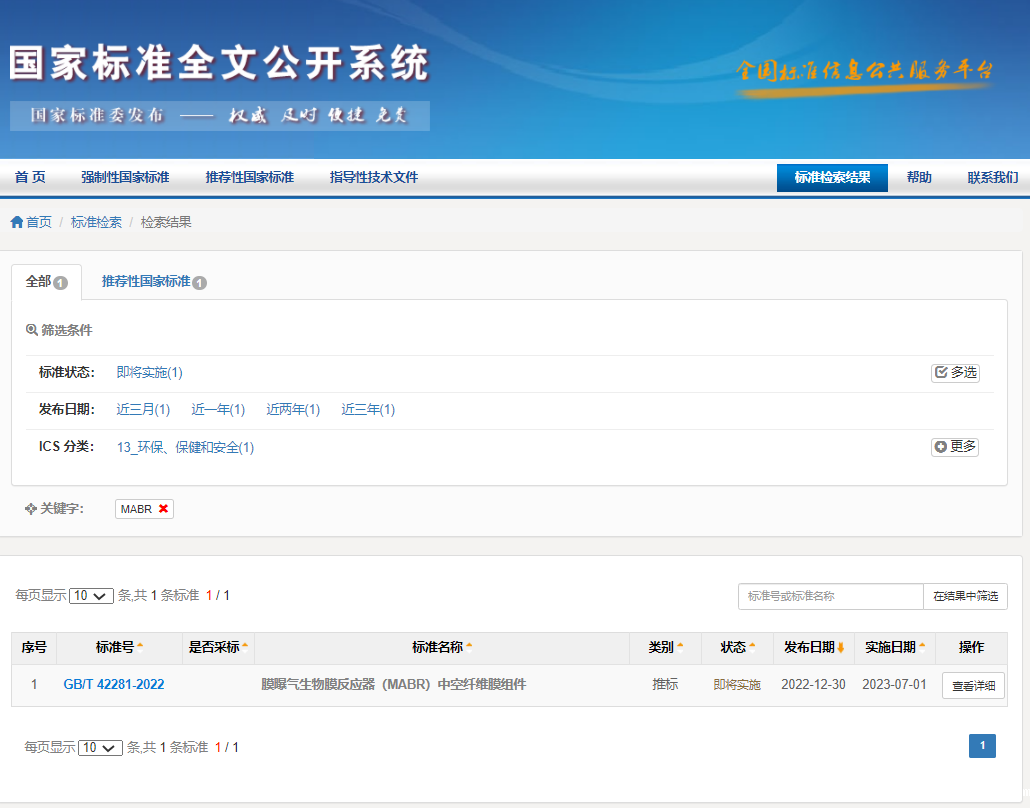
Task: Open 指导性技术文件 navigation item
Action: coord(374,177)
